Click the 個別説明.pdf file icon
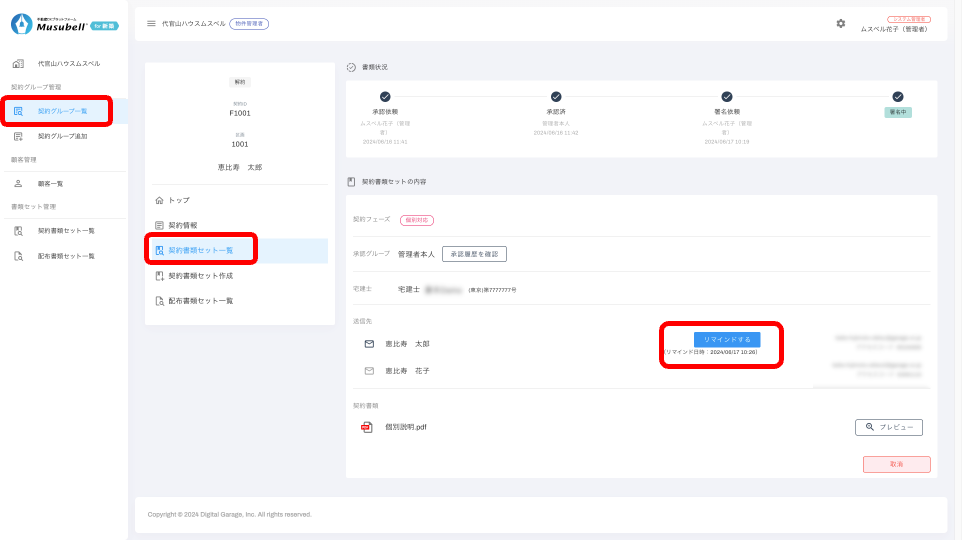The width and height of the screenshot is (962, 540). pos(367,427)
